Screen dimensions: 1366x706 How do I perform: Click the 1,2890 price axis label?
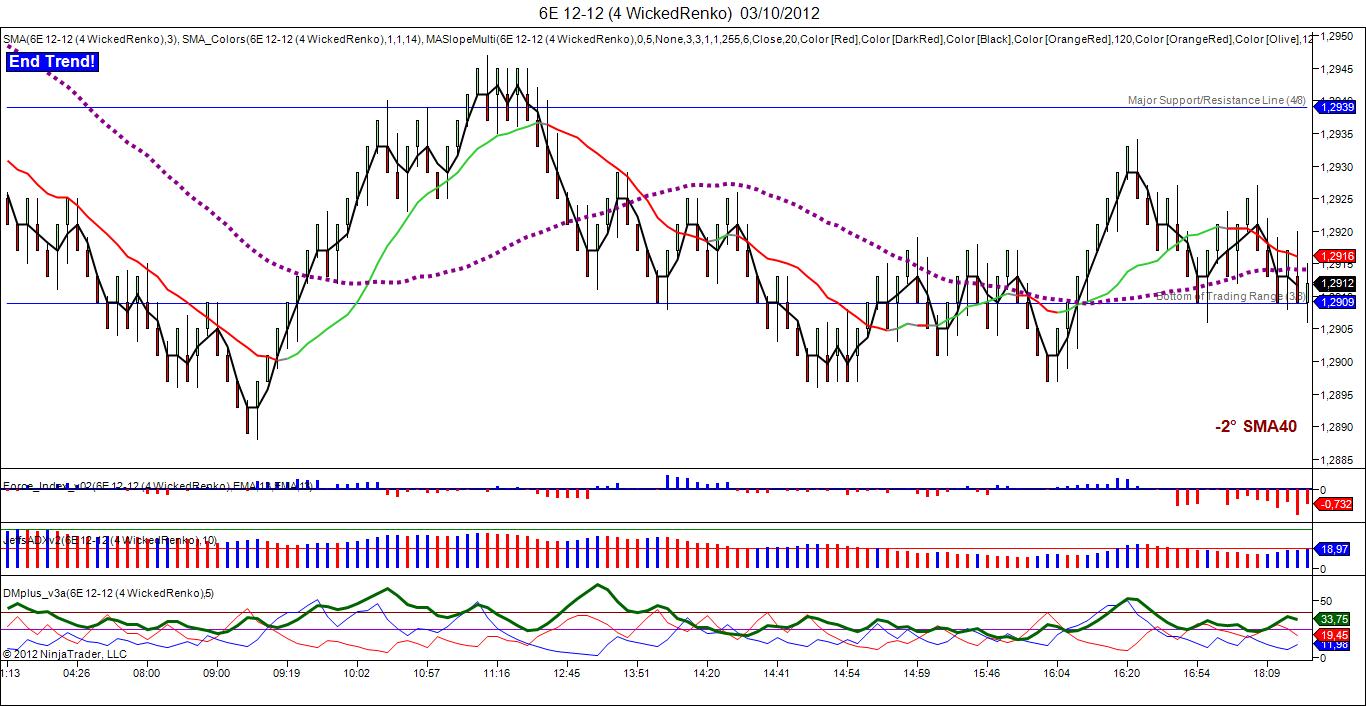coord(1337,427)
